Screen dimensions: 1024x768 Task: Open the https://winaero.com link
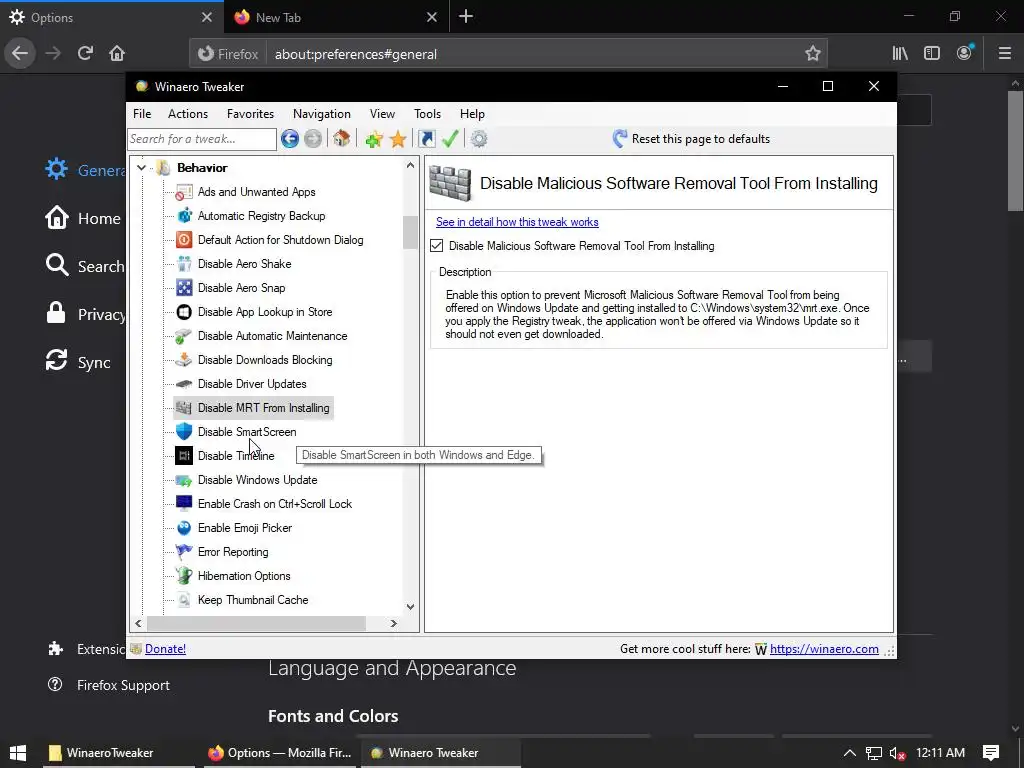[824, 648]
